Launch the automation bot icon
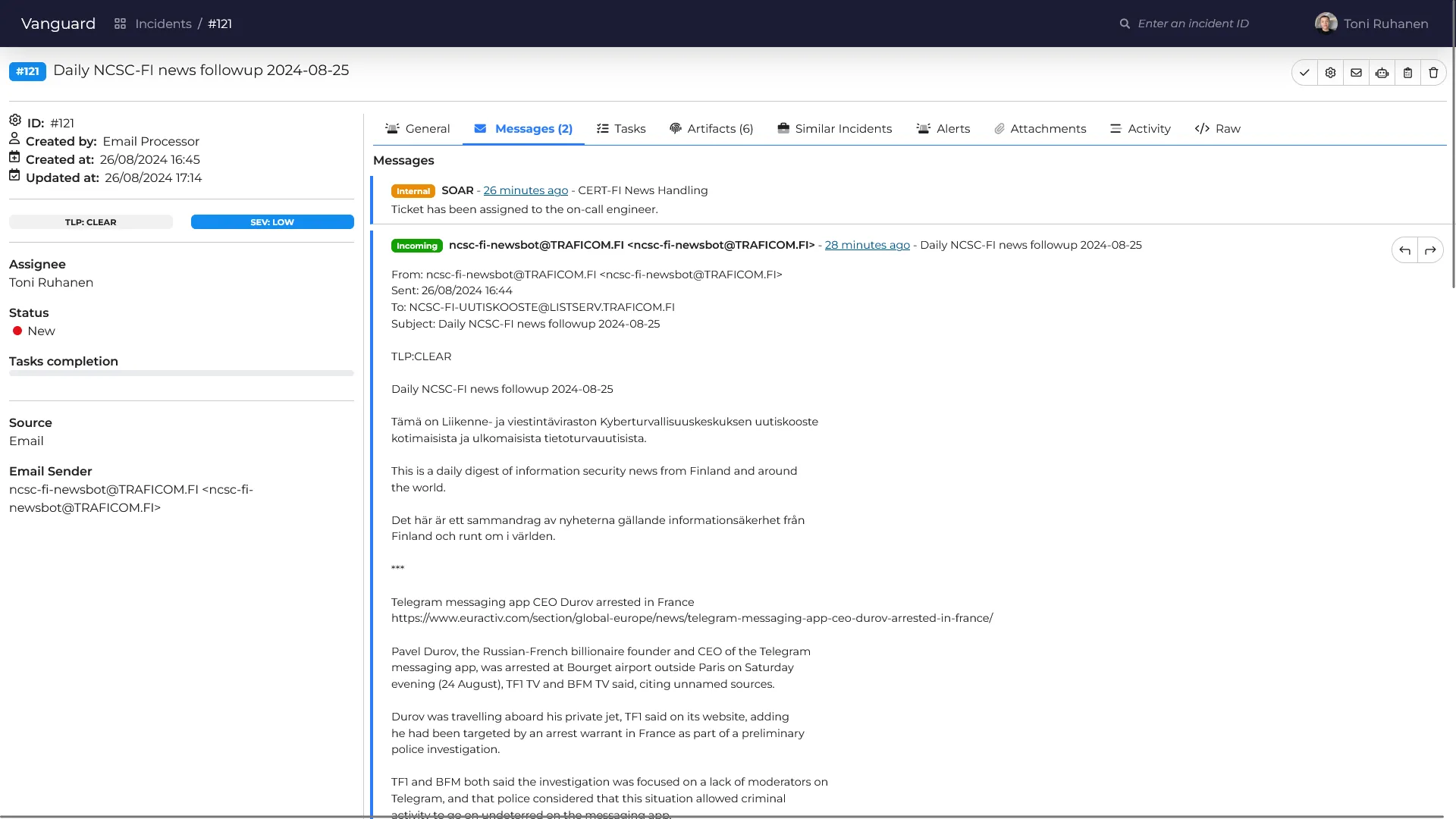 pyautogui.click(x=1382, y=72)
